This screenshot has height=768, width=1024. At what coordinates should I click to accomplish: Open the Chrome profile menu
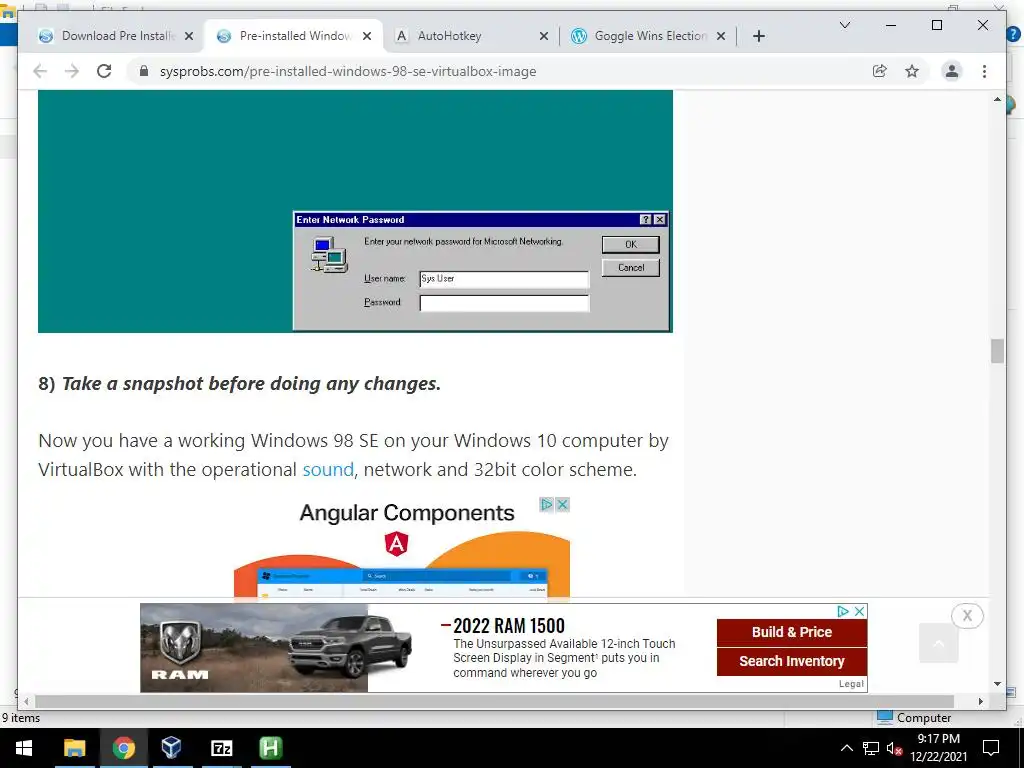(952, 71)
